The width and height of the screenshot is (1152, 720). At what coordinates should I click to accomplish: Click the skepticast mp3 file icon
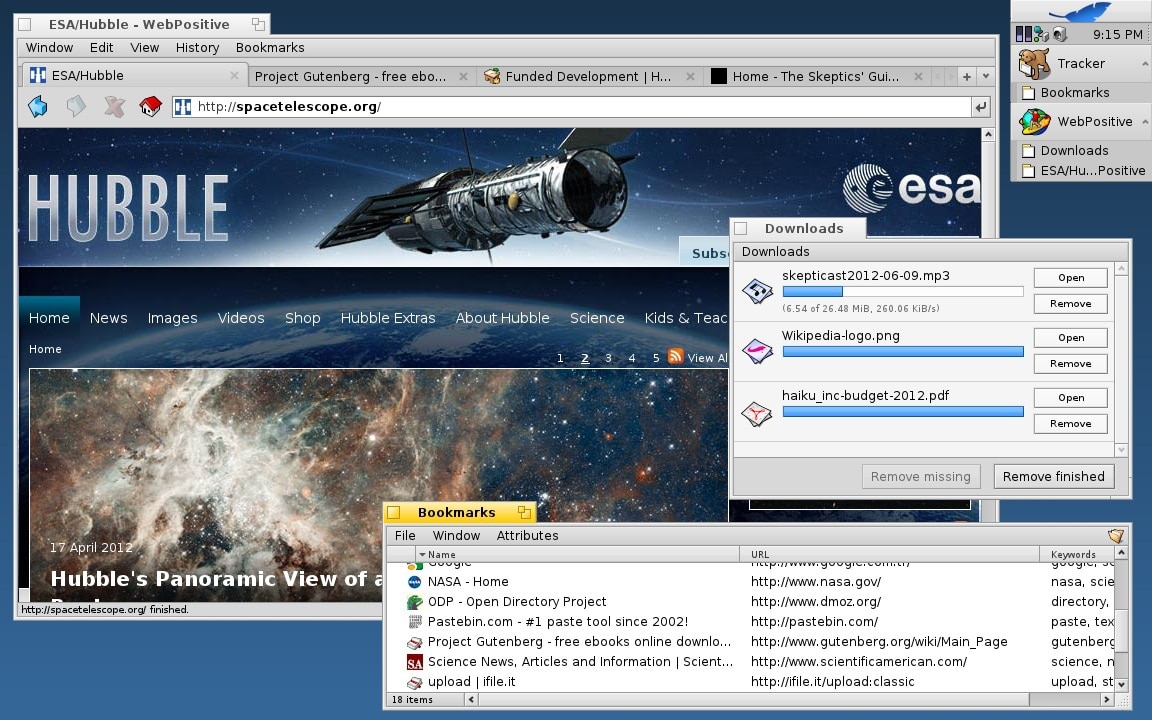(x=757, y=291)
